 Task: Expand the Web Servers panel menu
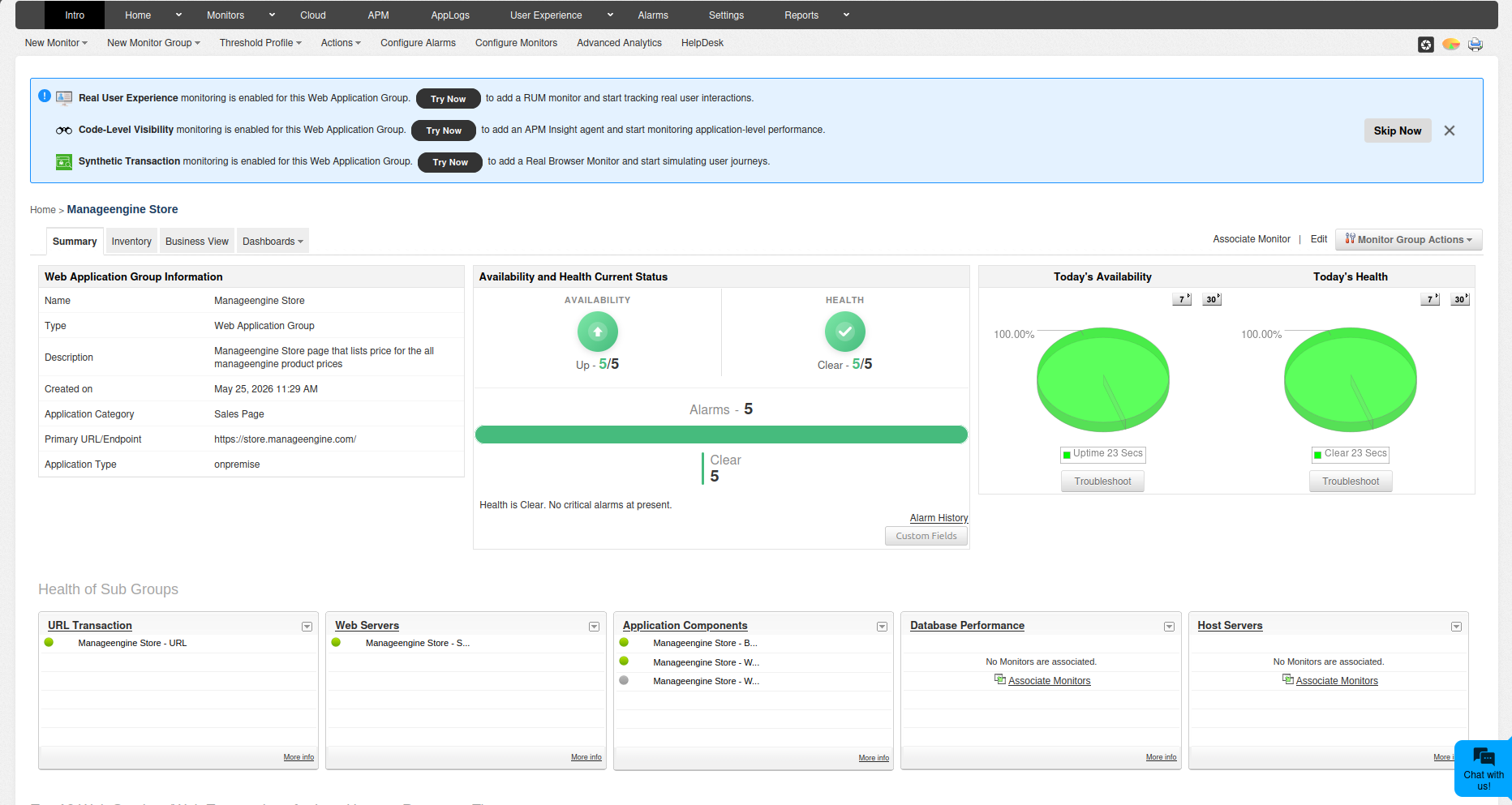(x=594, y=627)
